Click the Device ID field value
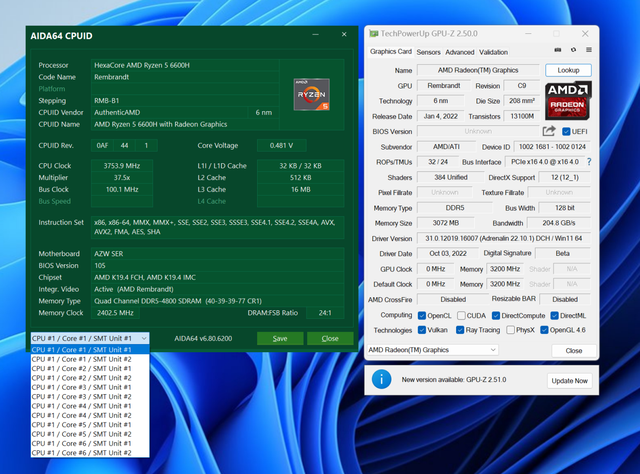The width and height of the screenshot is (640, 474). [x=552, y=147]
